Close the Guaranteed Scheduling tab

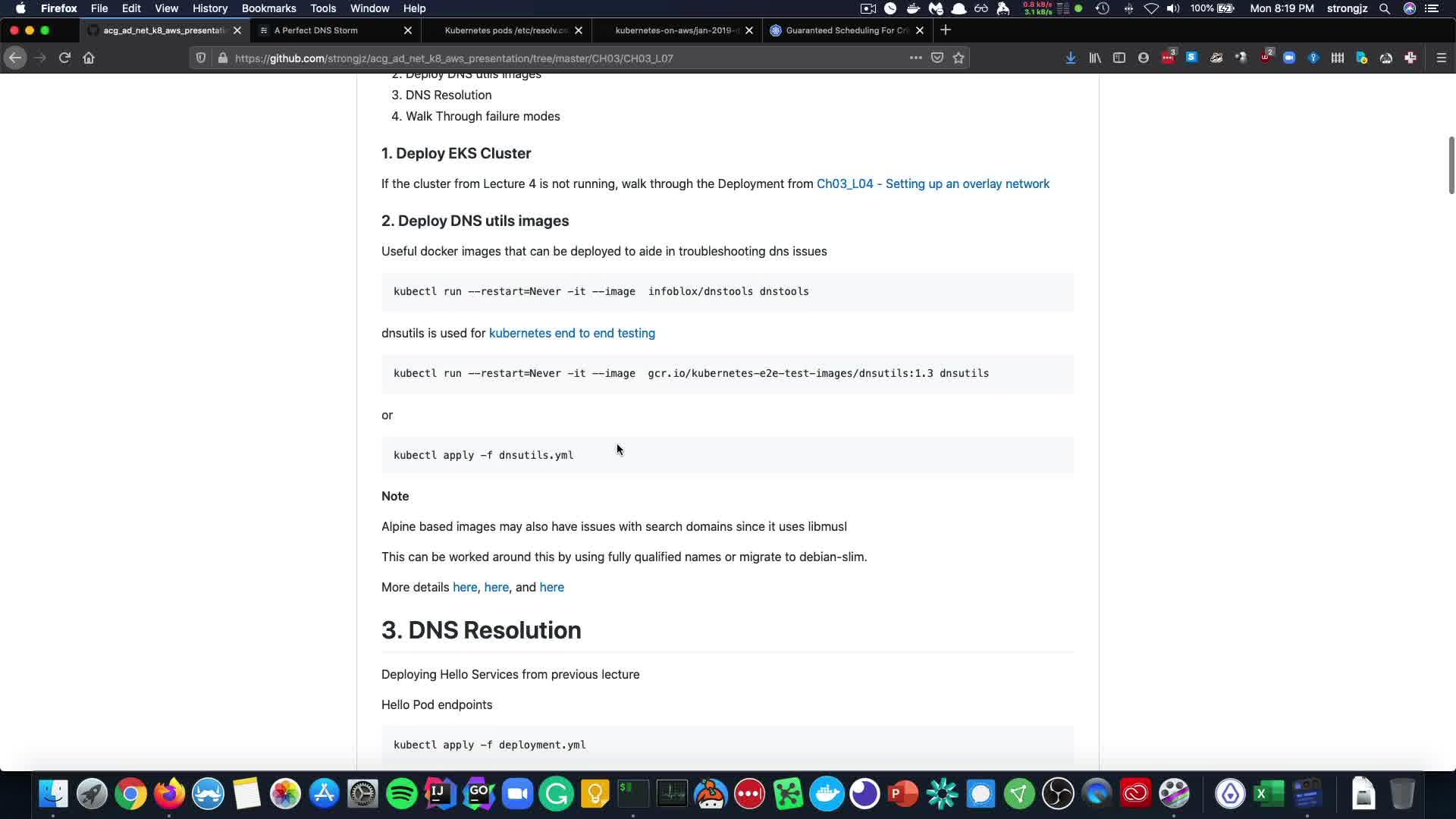919,30
